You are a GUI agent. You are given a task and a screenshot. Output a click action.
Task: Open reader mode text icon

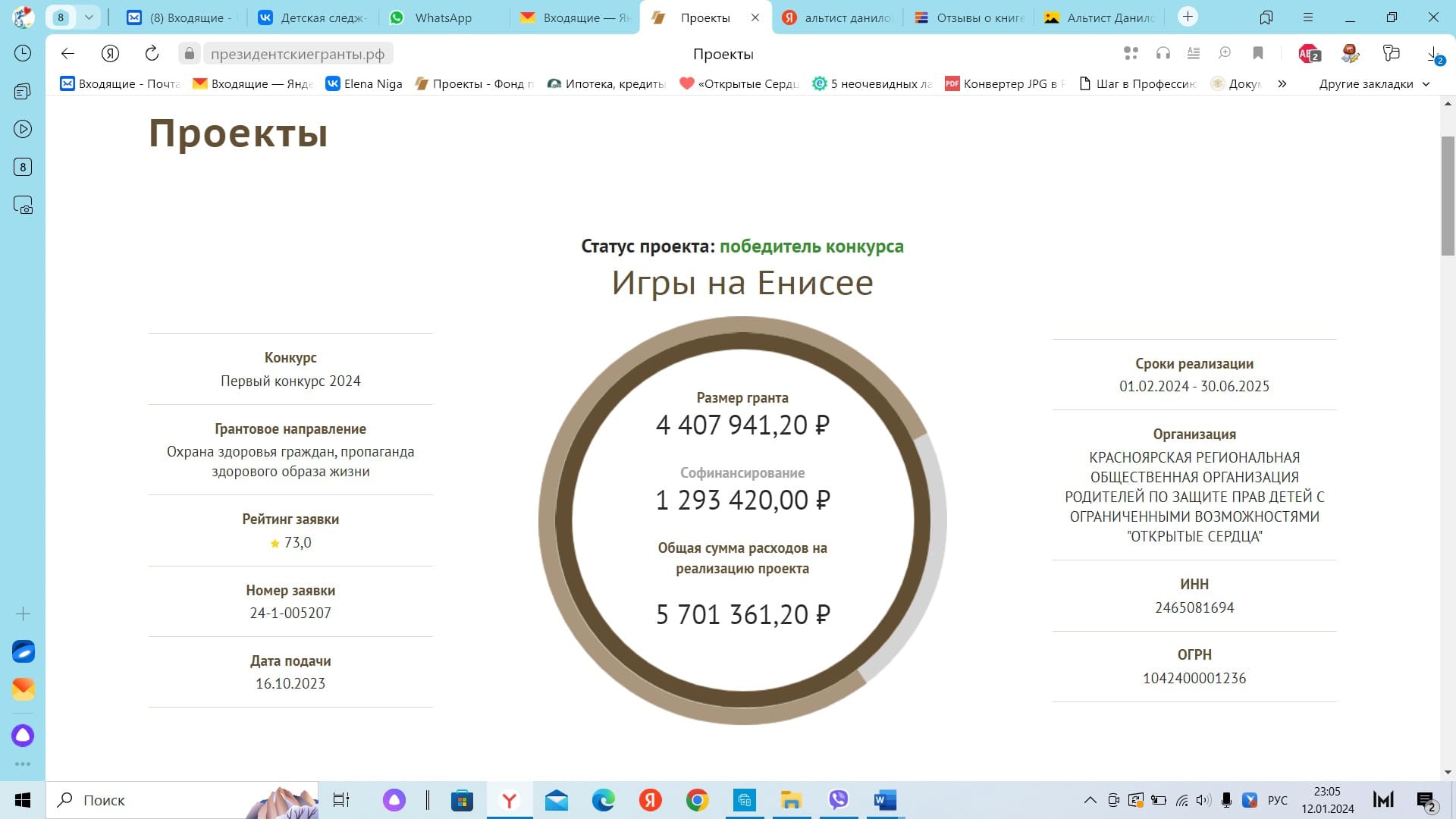coord(1193,53)
